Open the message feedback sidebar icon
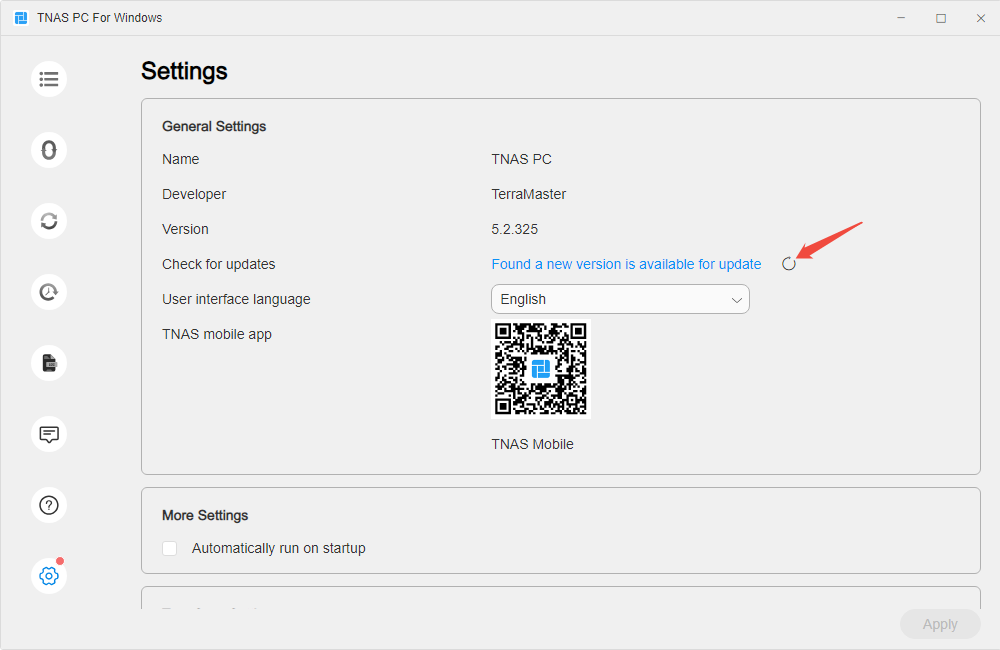Viewport: 1000px width, 650px height. pos(49,434)
